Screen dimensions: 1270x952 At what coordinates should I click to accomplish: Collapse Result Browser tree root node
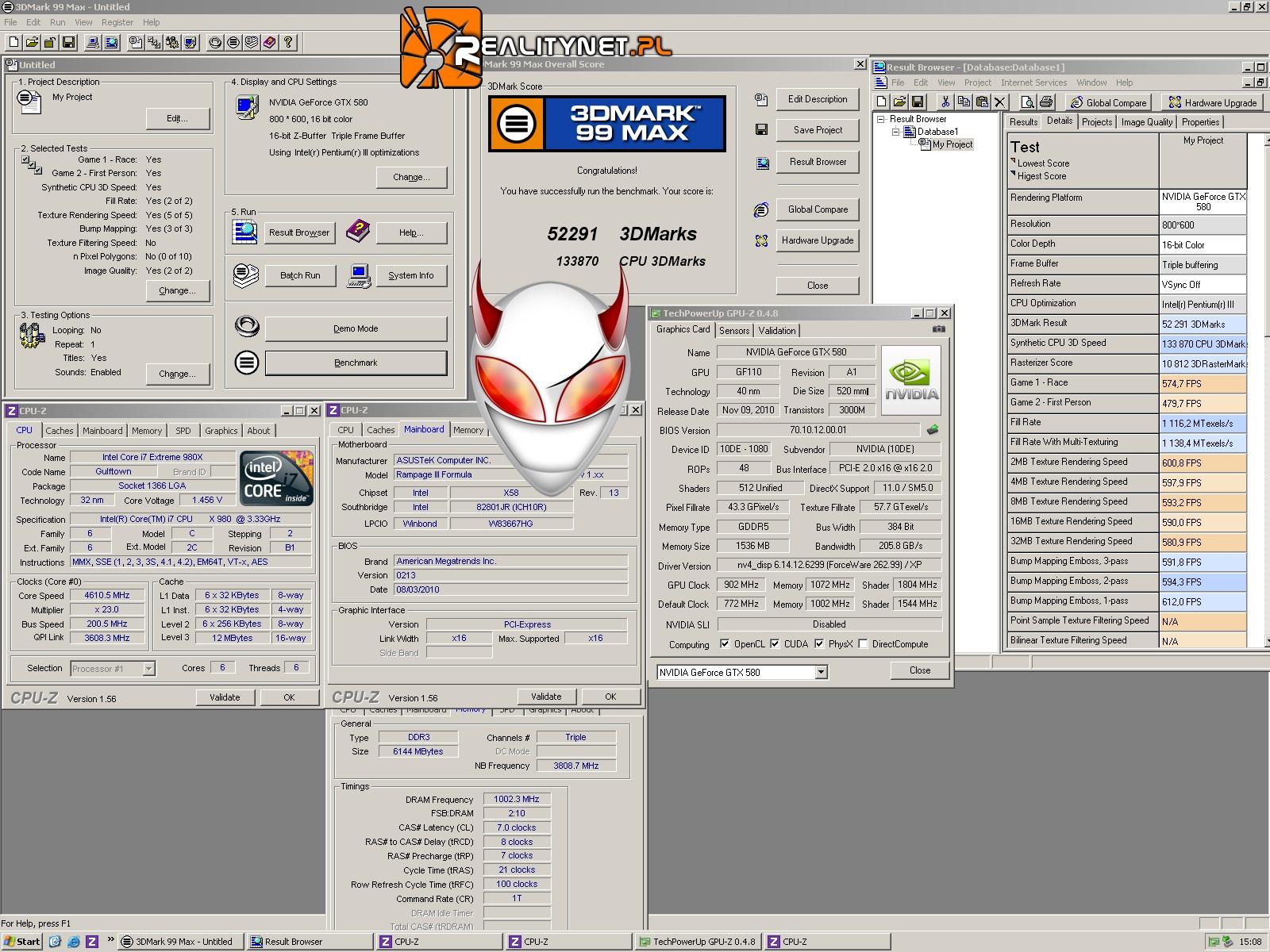[x=881, y=120]
